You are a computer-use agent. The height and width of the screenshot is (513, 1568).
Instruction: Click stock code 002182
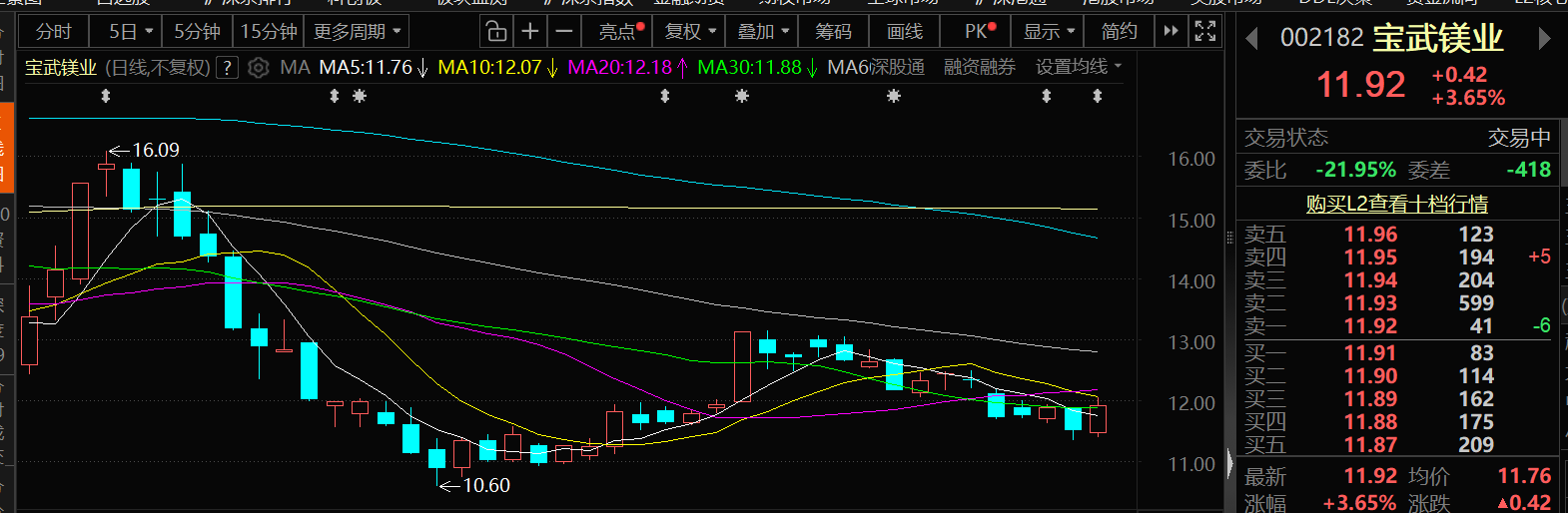(1321, 38)
